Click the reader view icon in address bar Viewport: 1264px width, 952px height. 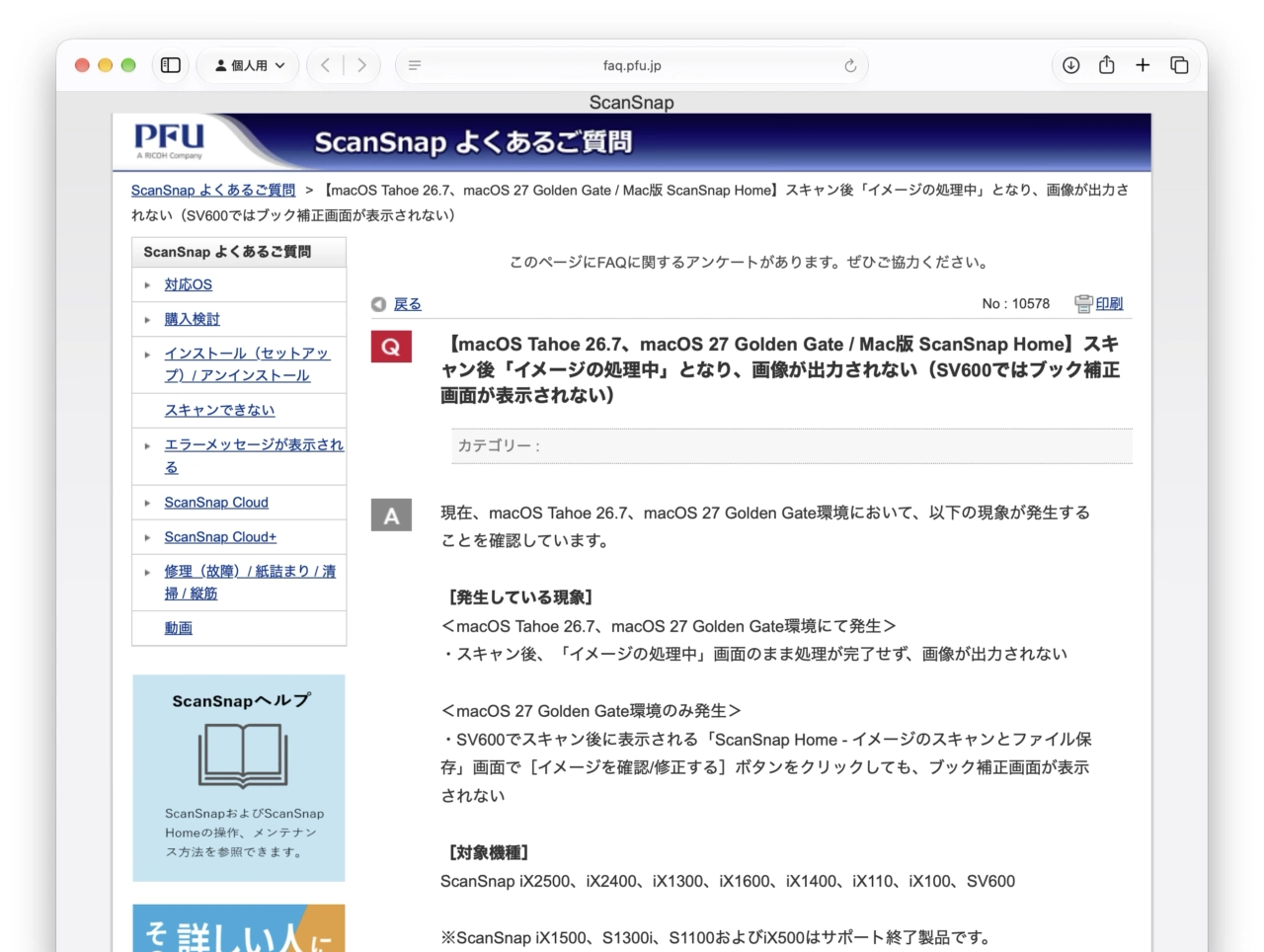tap(415, 65)
